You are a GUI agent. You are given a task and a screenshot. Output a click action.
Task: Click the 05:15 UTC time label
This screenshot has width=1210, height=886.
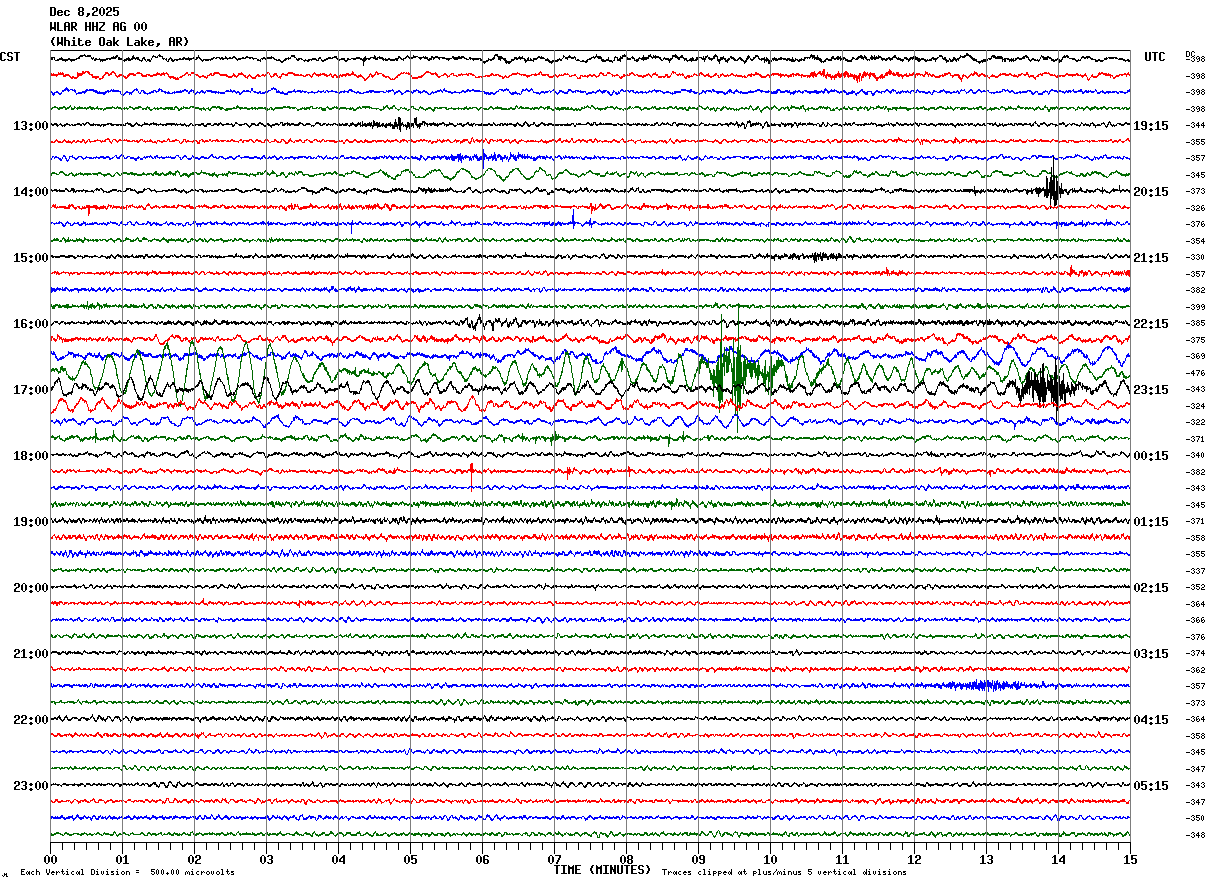click(x=1151, y=786)
